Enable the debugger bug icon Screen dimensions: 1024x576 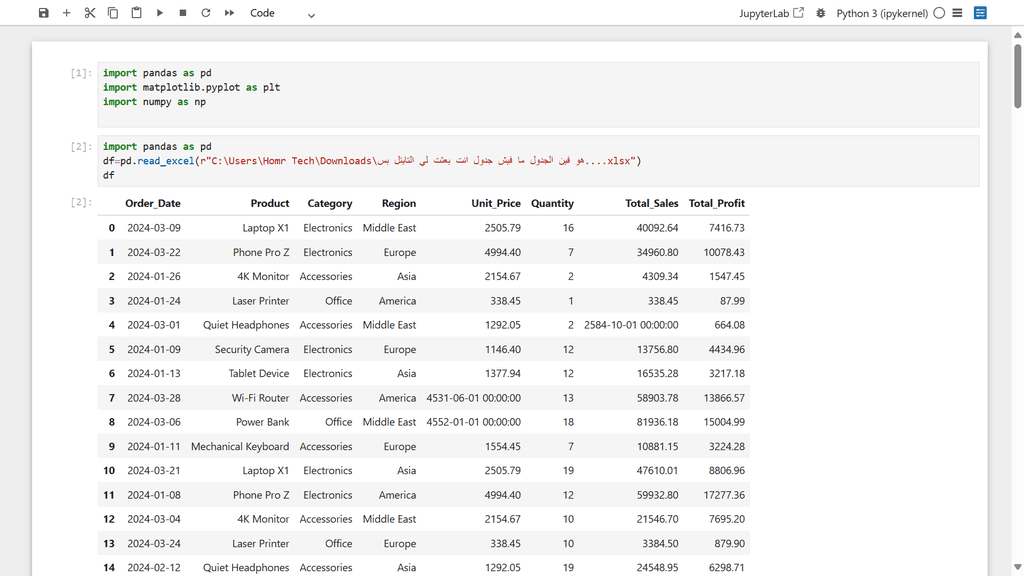tap(821, 13)
